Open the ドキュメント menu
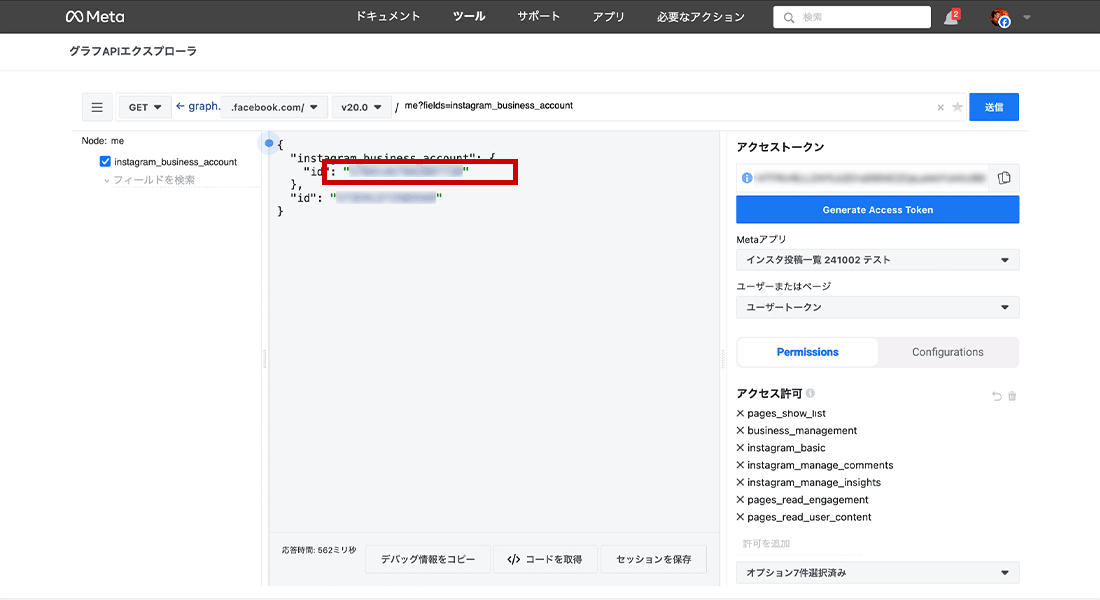The width and height of the screenshot is (1100, 600). coord(388,16)
